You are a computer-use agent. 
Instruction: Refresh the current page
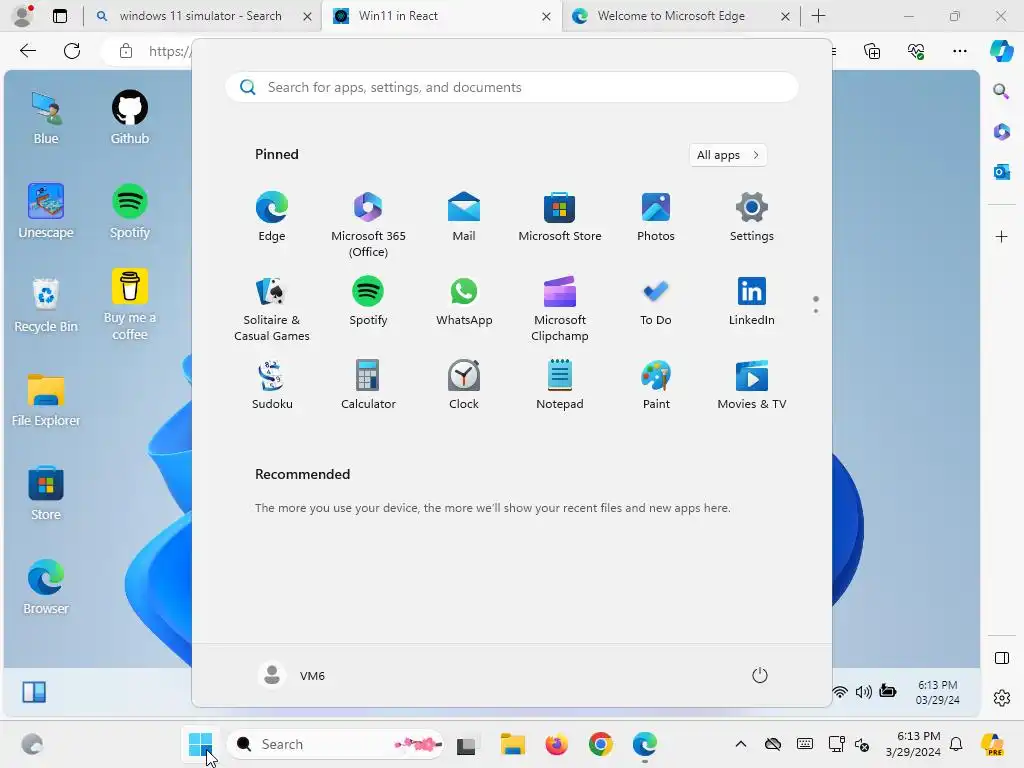[x=72, y=51]
